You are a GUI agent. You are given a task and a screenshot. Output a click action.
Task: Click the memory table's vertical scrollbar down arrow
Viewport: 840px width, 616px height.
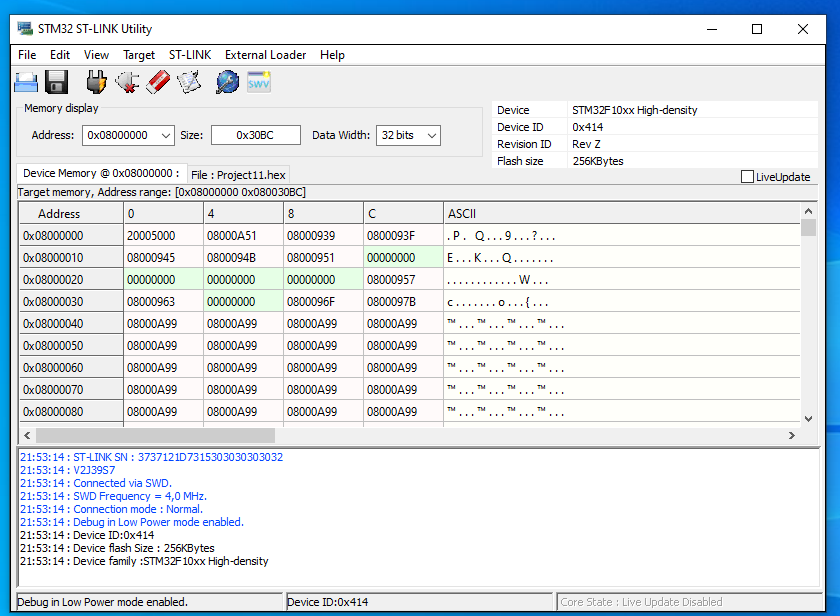[808, 419]
